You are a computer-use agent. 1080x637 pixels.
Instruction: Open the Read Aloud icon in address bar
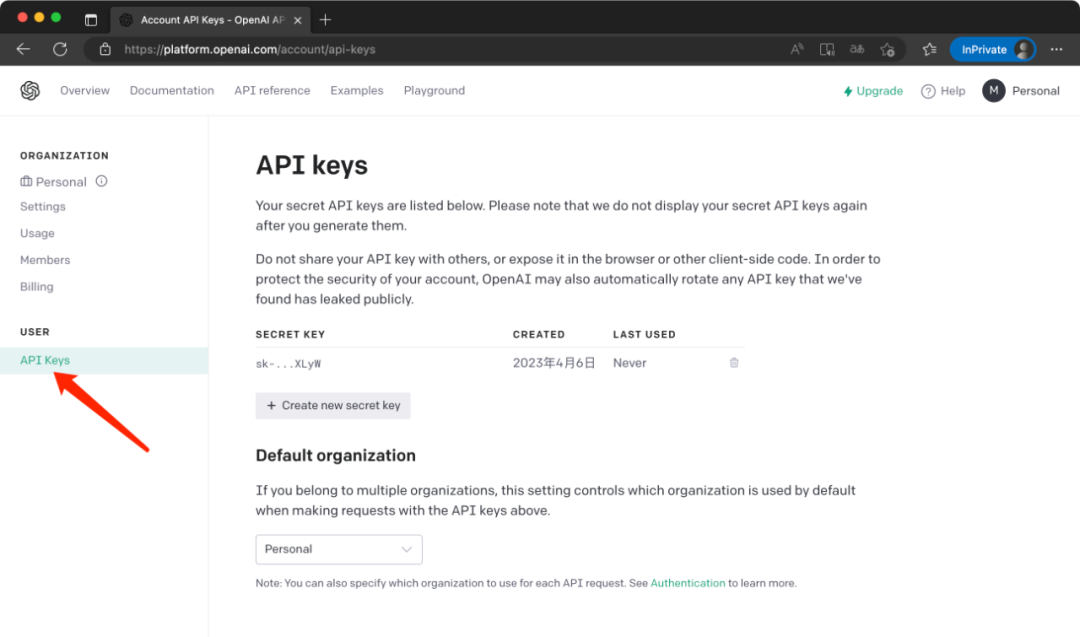(x=797, y=49)
